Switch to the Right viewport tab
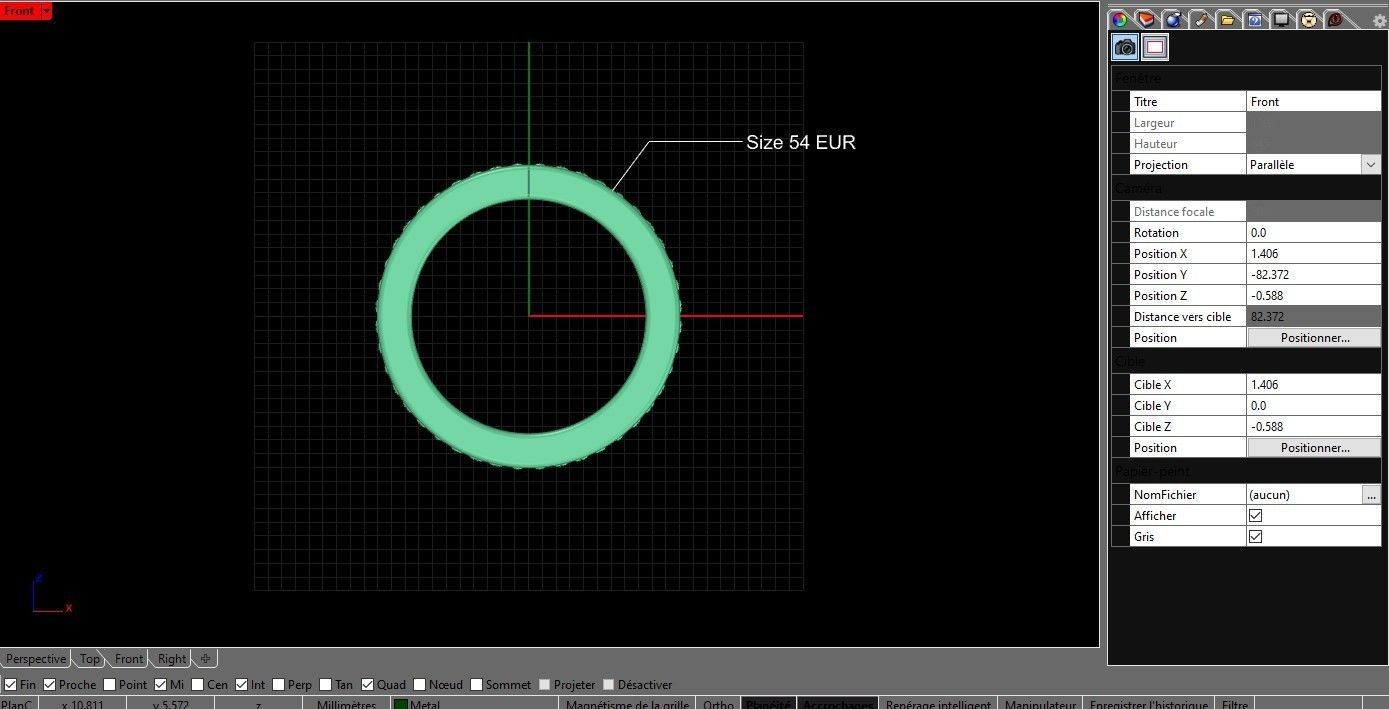Viewport: 1389px width, 709px height. pyautogui.click(x=171, y=659)
